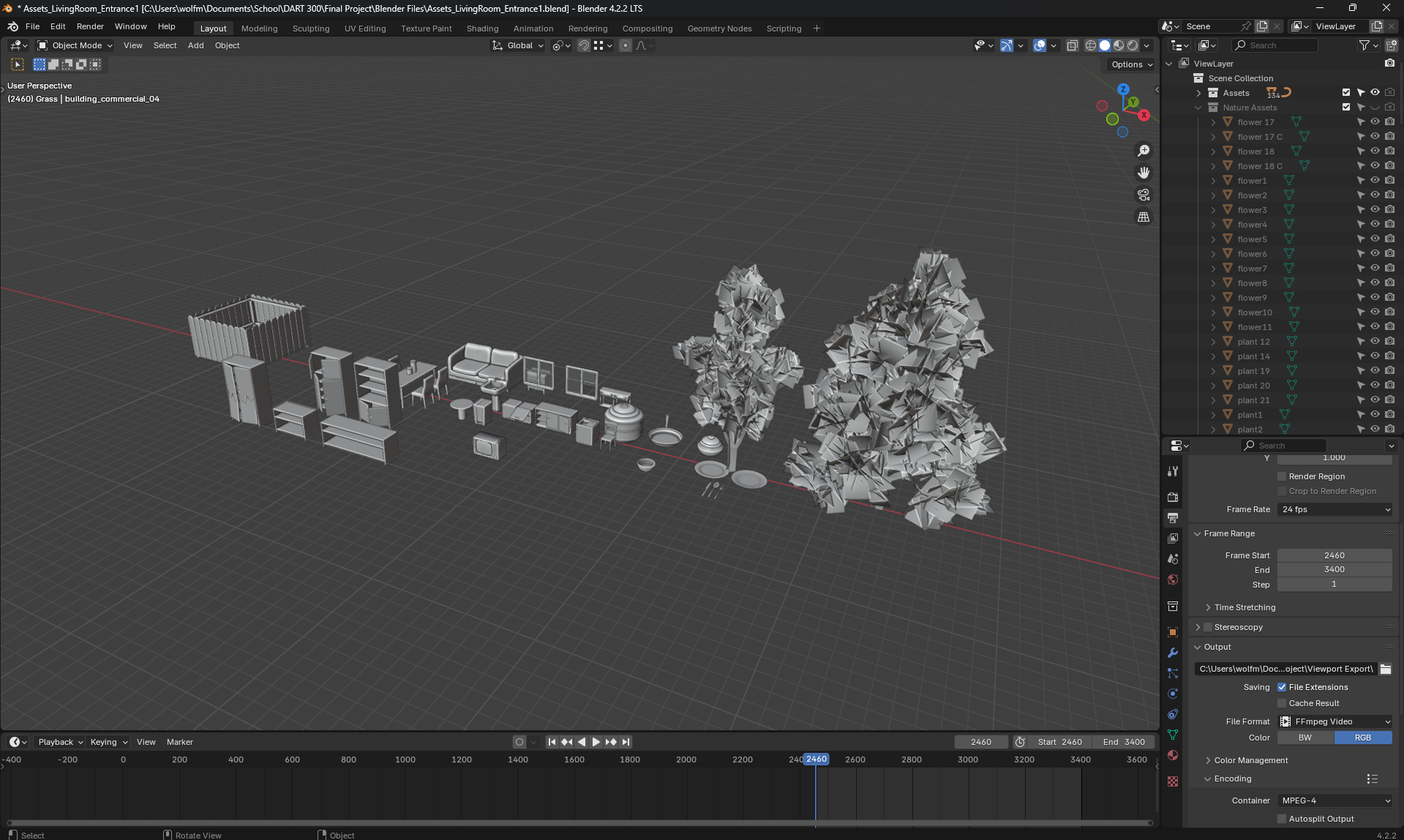Switch to orthographic grid view icon
This screenshot has width=1404, height=840.
coord(1143,217)
